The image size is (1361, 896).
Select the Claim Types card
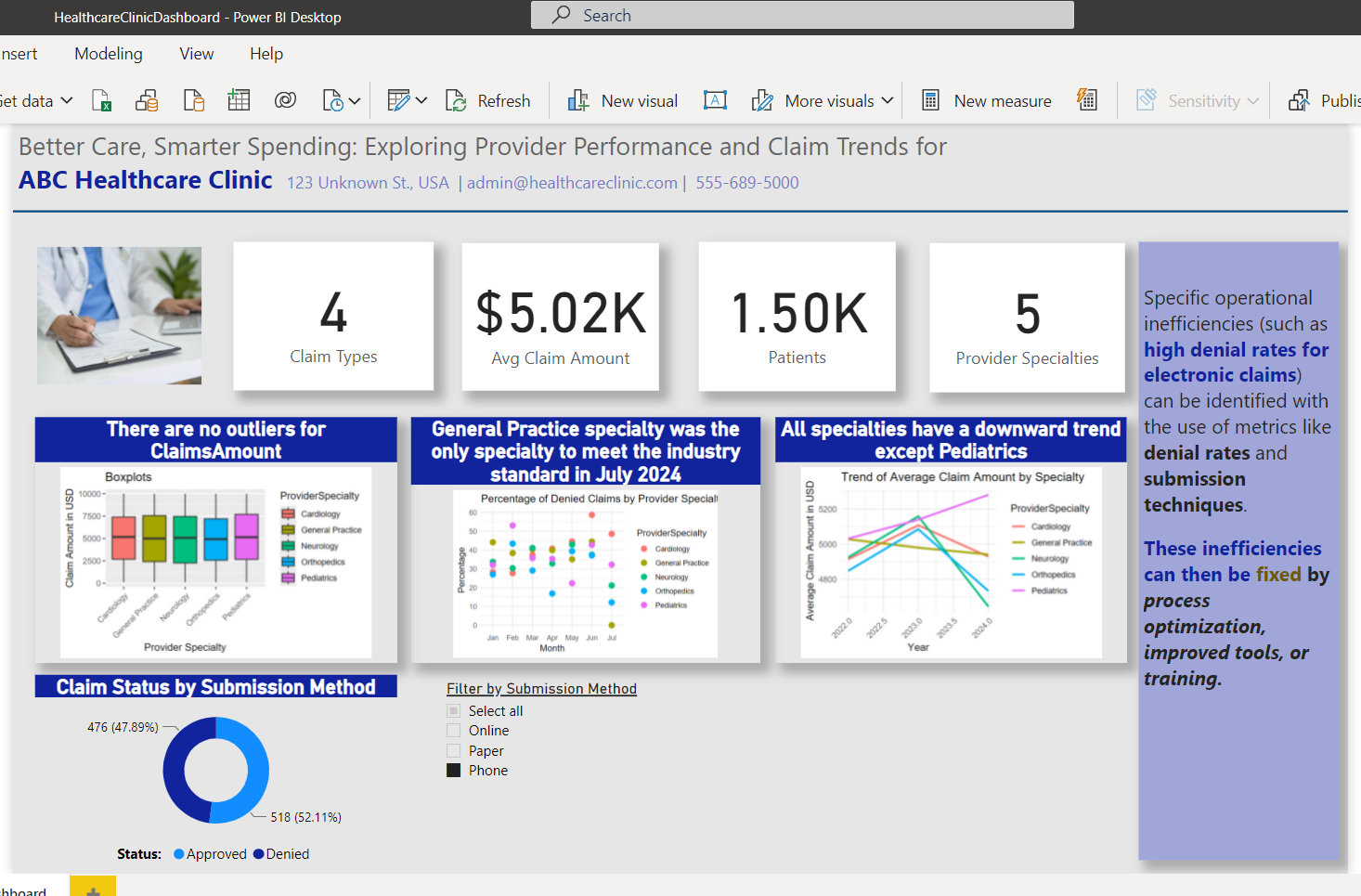pyautogui.click(x=333, y=316)
